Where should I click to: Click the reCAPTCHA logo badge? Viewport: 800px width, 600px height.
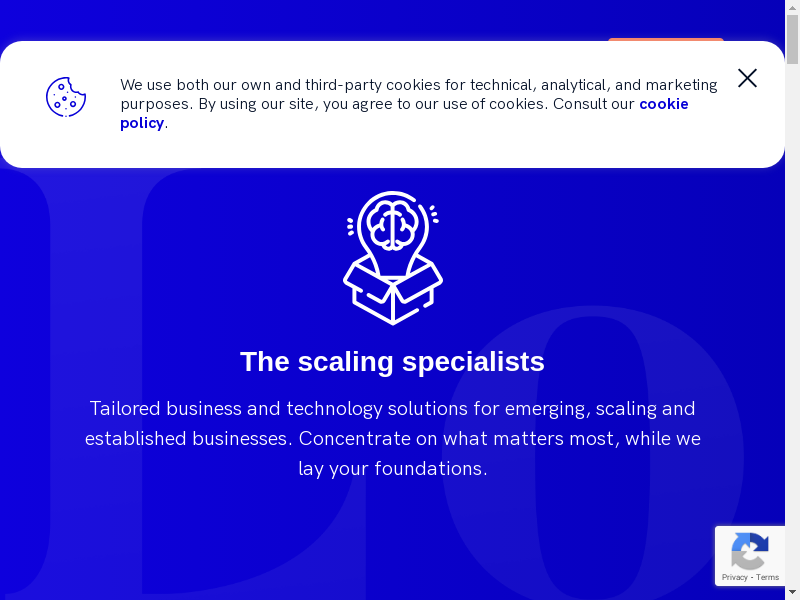749,550
